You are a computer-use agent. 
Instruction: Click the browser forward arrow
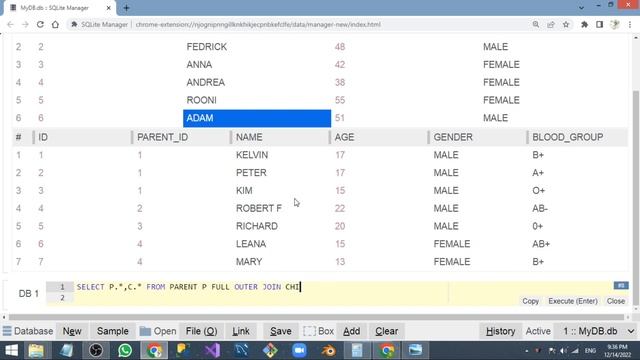click(x=25, y=24)
